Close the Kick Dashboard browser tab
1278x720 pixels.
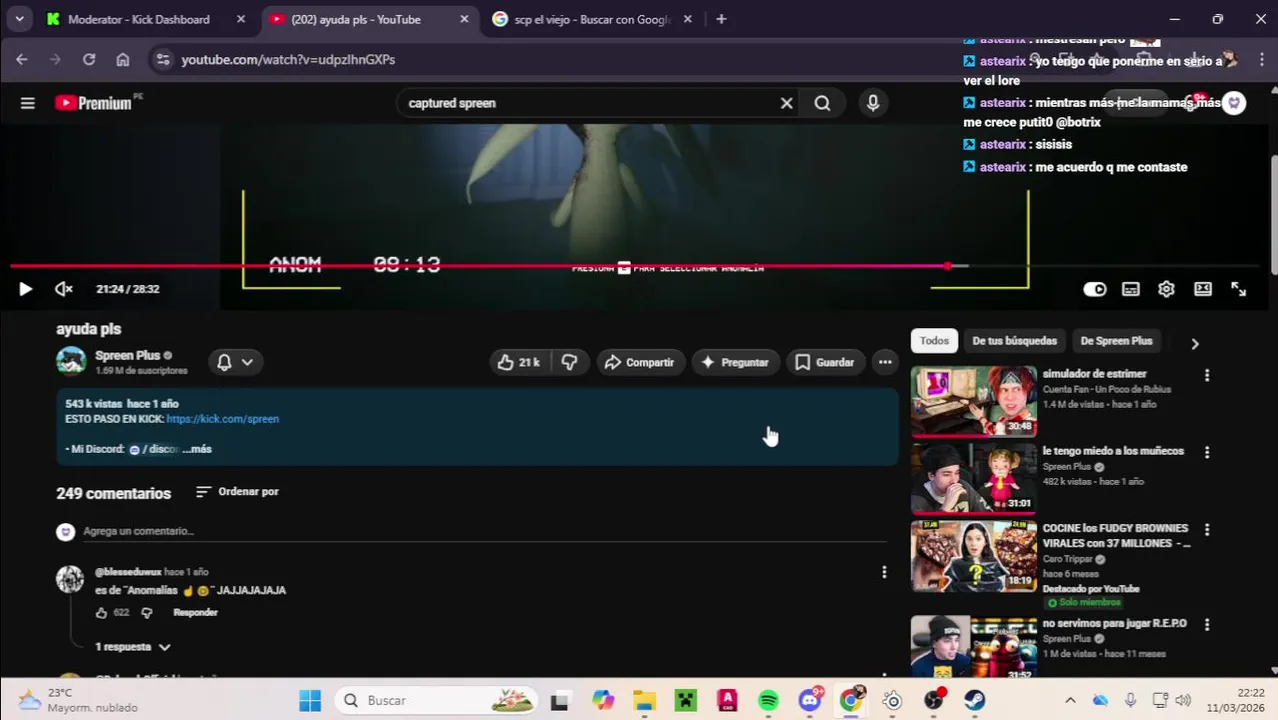[241, 19]
